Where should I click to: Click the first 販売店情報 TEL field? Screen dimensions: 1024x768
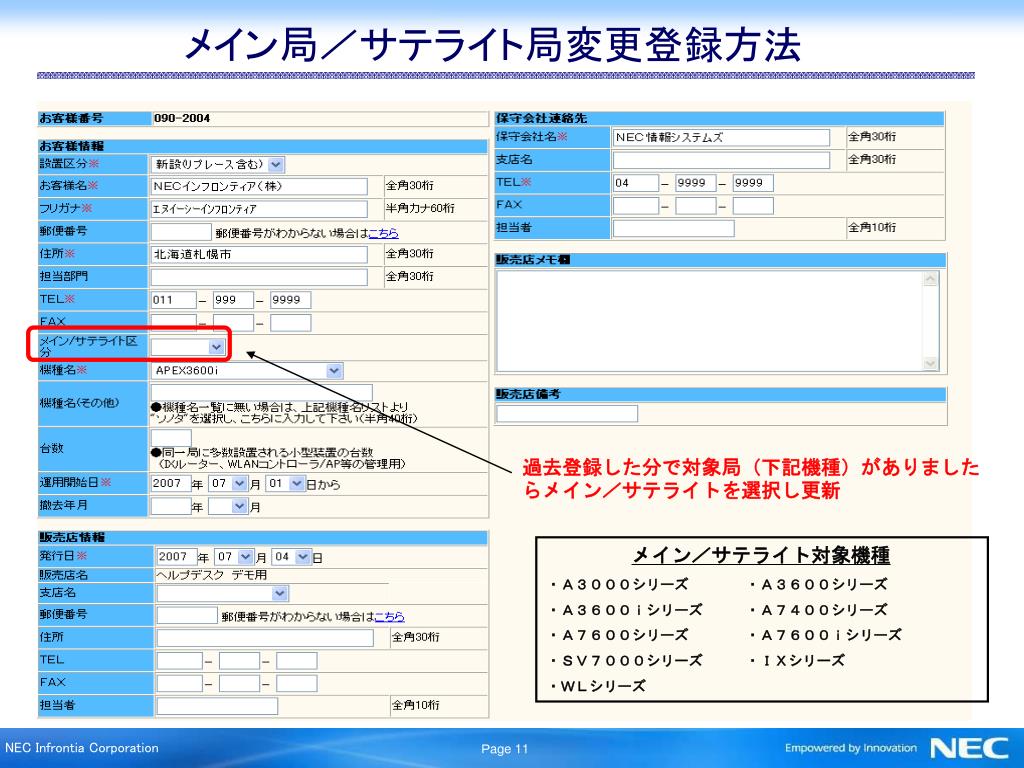180,661
